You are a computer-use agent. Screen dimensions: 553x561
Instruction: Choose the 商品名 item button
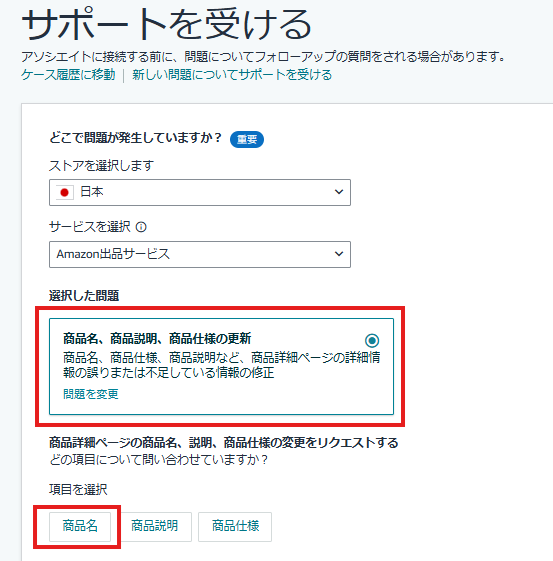pyautogui.click(x=80, y=526)
